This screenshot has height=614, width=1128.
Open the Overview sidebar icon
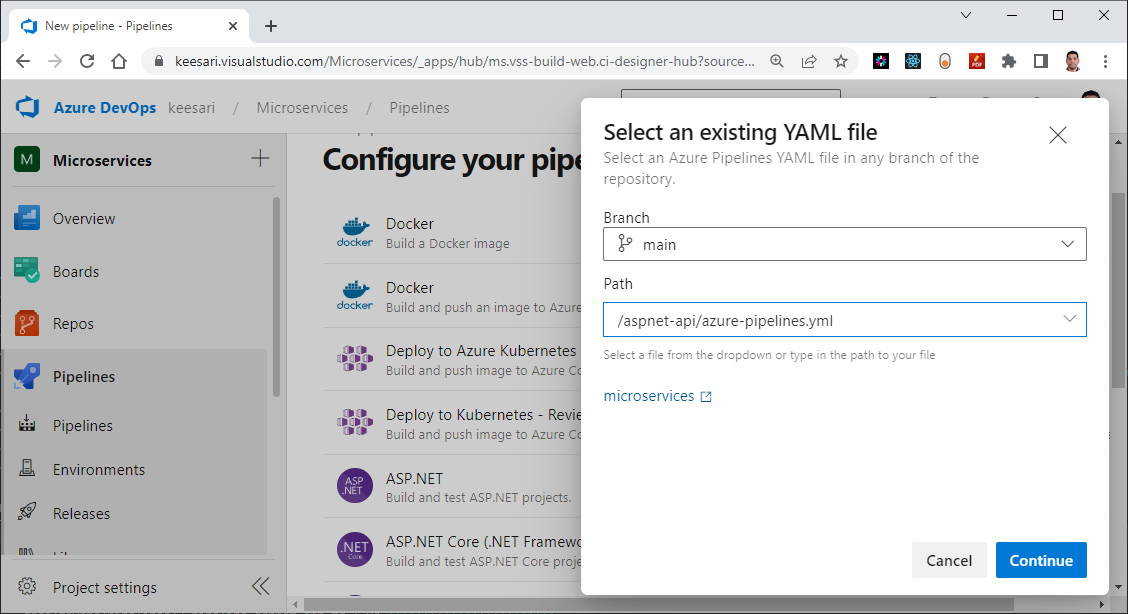coord(27,218)
